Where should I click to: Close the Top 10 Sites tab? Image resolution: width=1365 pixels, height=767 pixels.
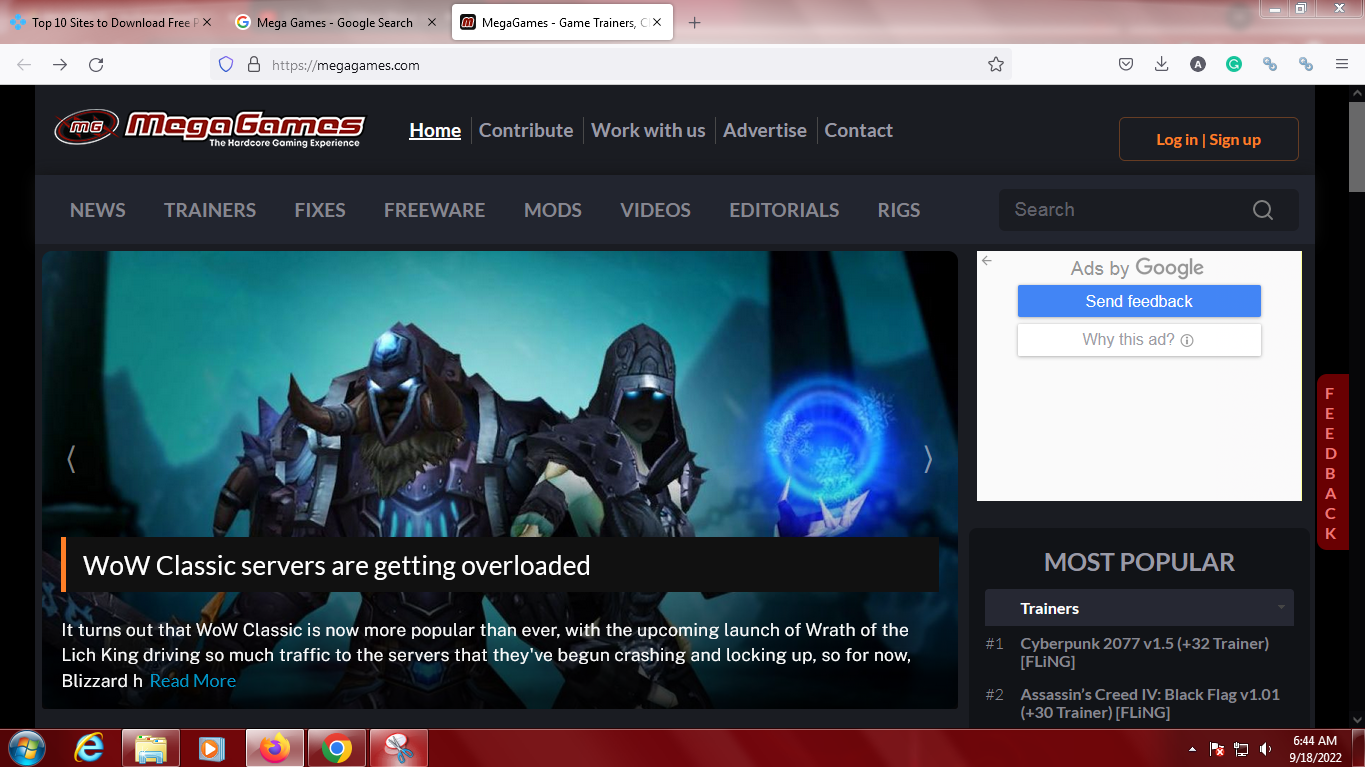207,22
